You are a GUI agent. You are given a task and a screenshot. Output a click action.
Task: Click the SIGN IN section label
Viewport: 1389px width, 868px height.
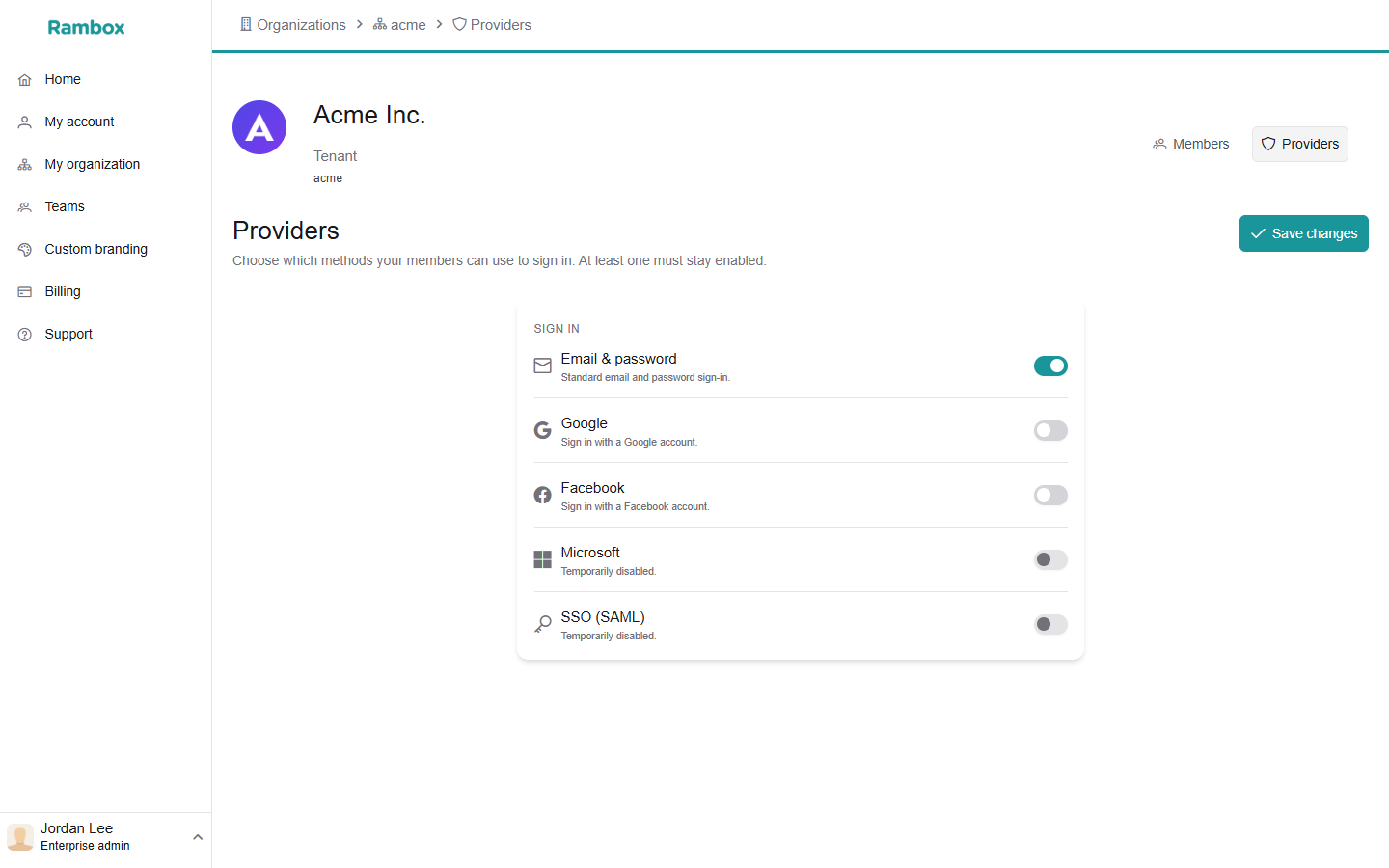557,329
